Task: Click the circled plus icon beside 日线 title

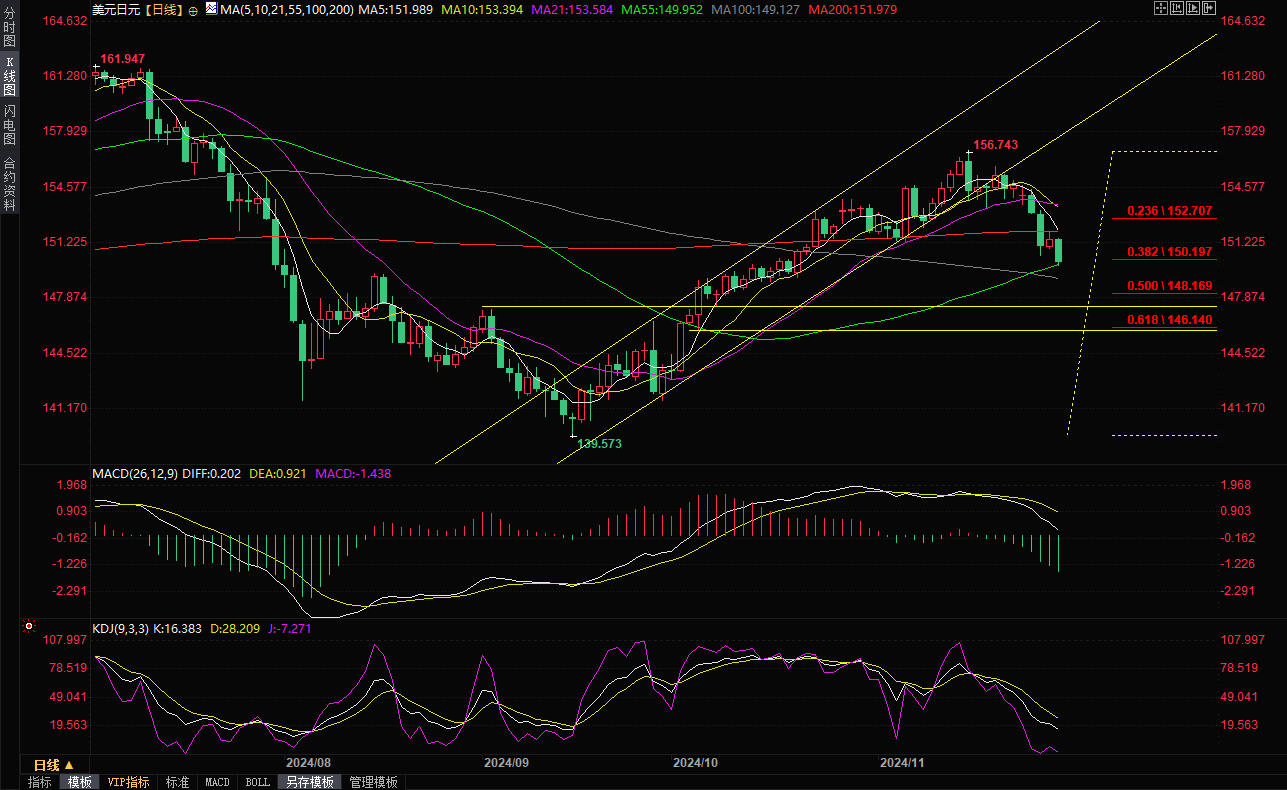Action: click(x=193, y=10)
